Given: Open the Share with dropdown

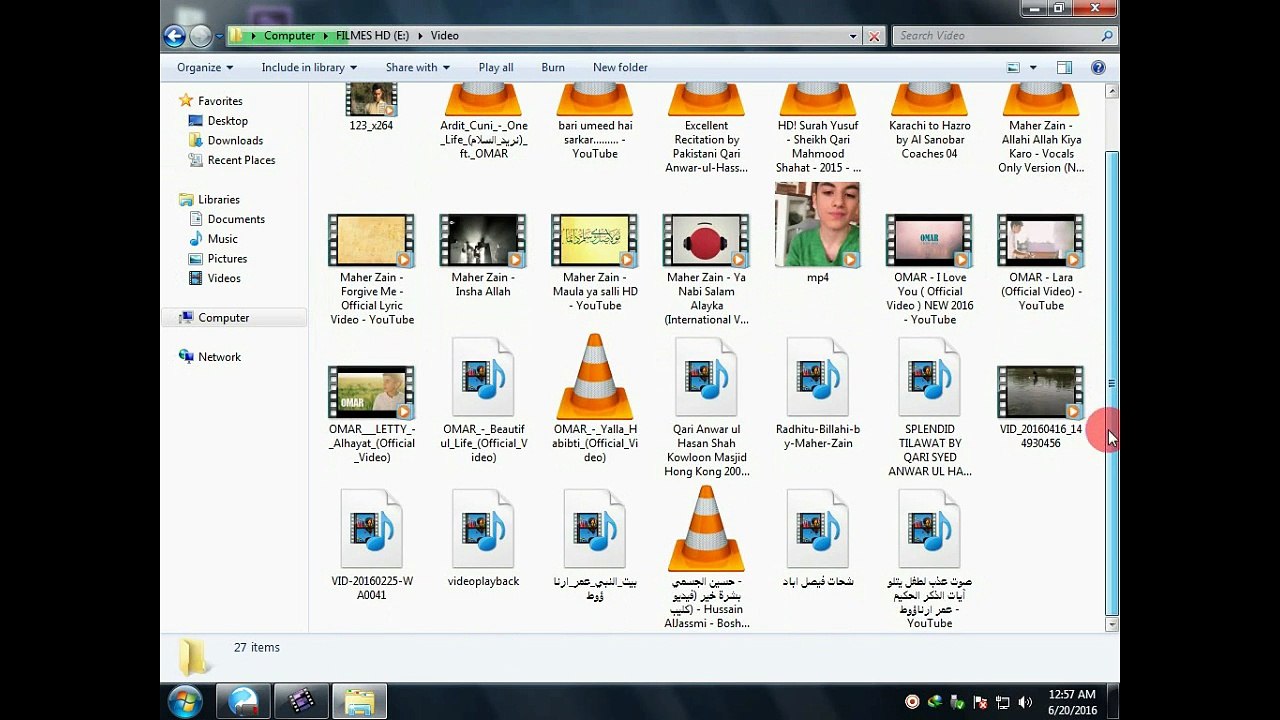Looking at the screenshot, I should pos(417,67).
